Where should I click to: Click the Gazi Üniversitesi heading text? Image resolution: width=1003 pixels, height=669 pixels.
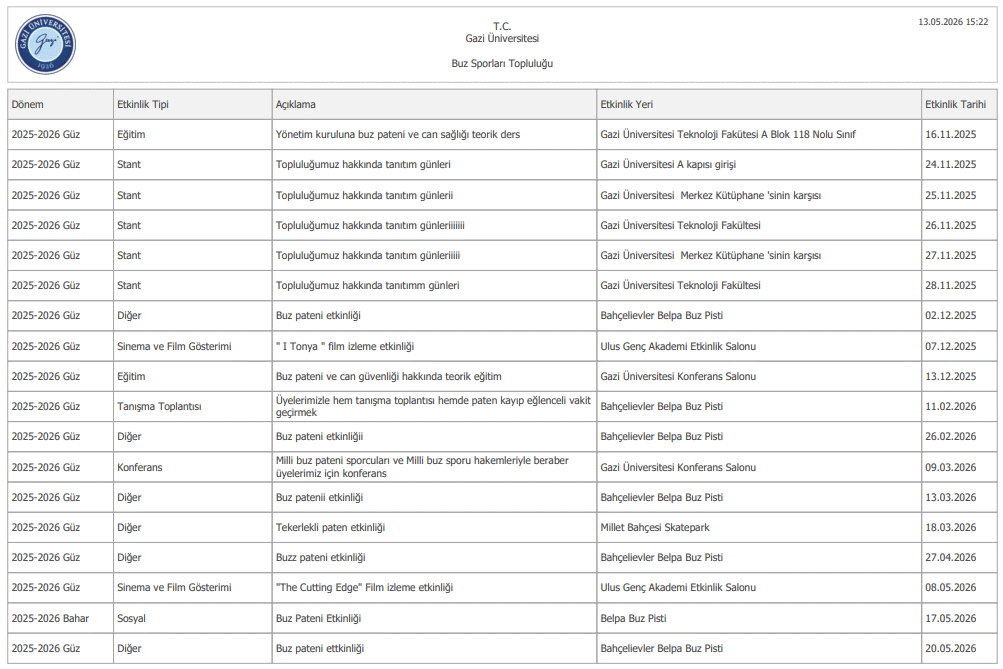(x=502, y=38)
